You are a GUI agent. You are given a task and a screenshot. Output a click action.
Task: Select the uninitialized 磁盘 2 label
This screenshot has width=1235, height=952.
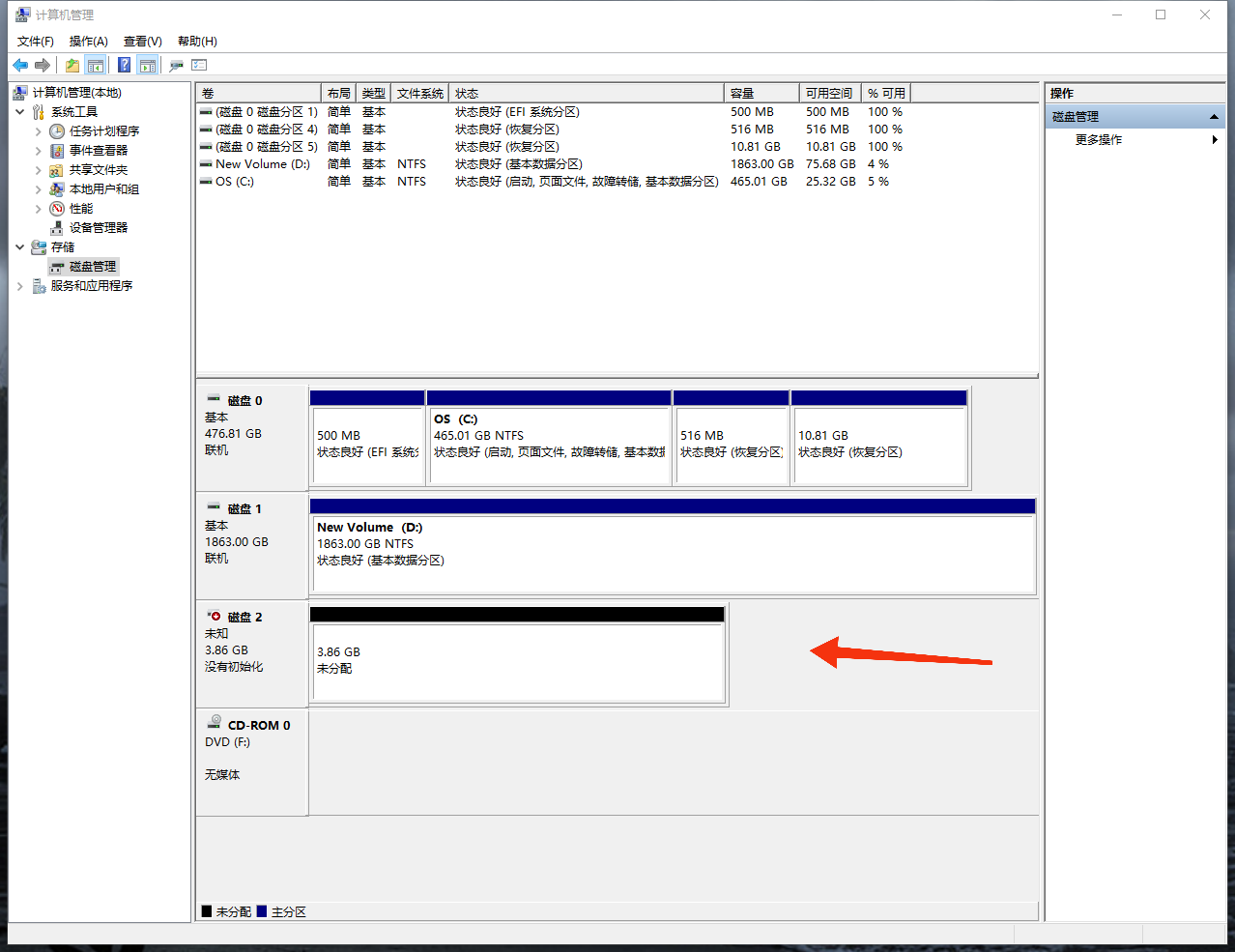click(x=244, y=617)
